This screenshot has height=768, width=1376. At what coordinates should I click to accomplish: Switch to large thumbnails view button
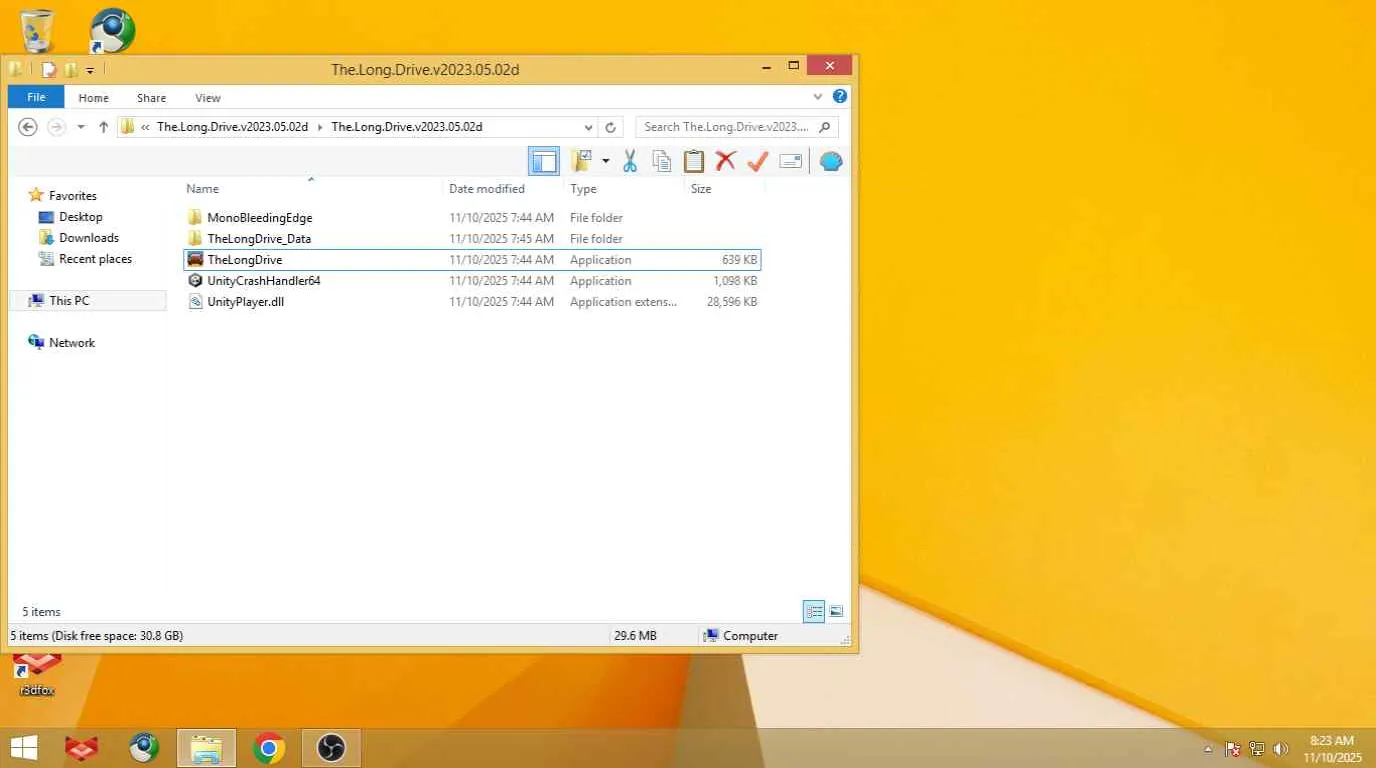coord(836,611)
